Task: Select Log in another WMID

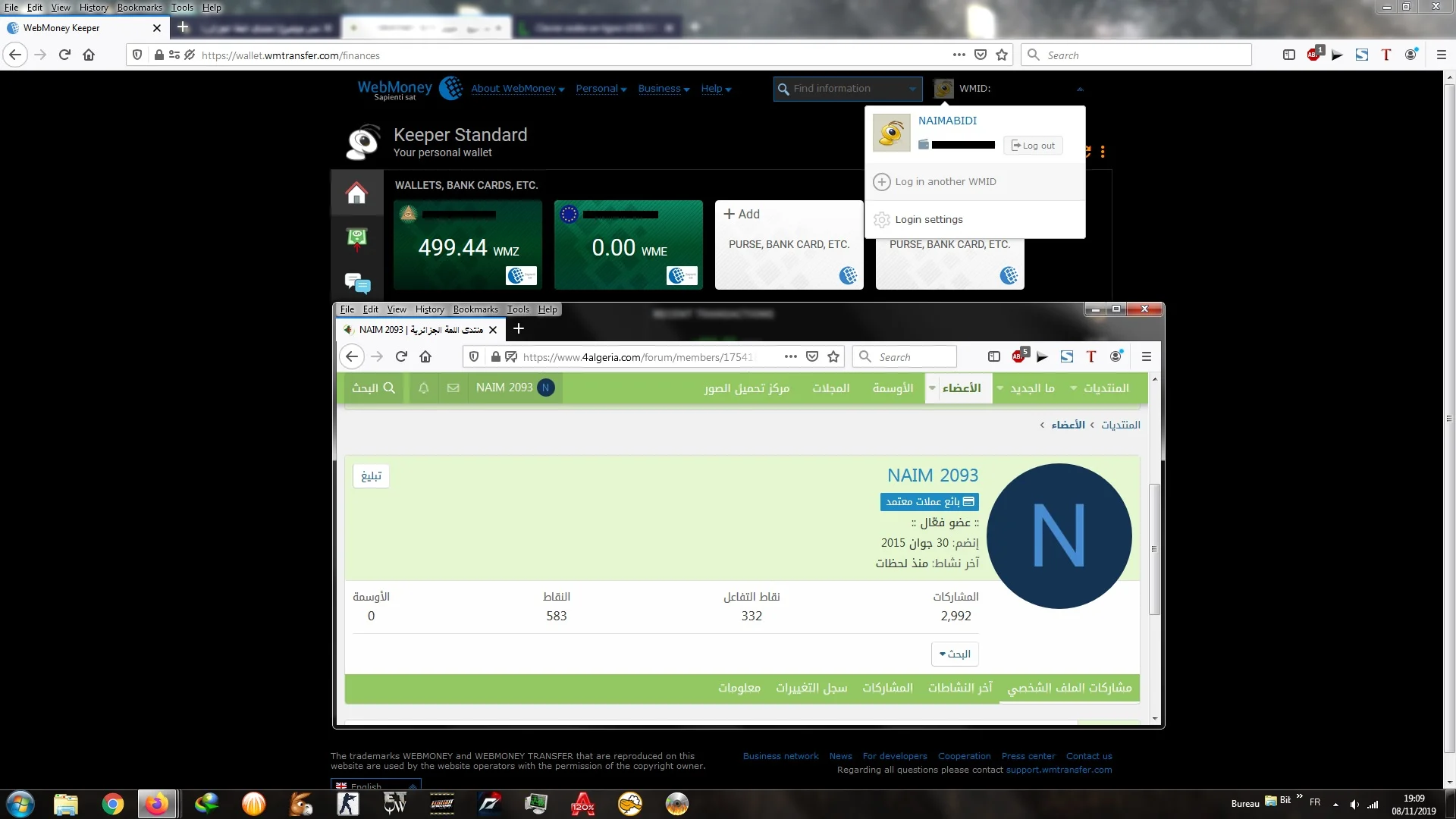Action: tap(945, 182)
